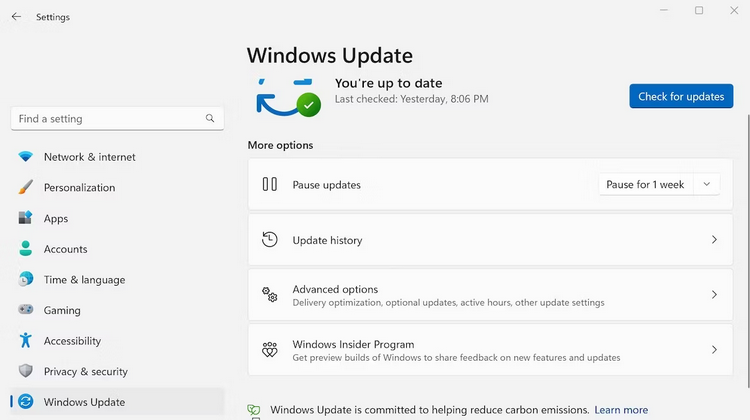Click the More options heading

[280, 145]
